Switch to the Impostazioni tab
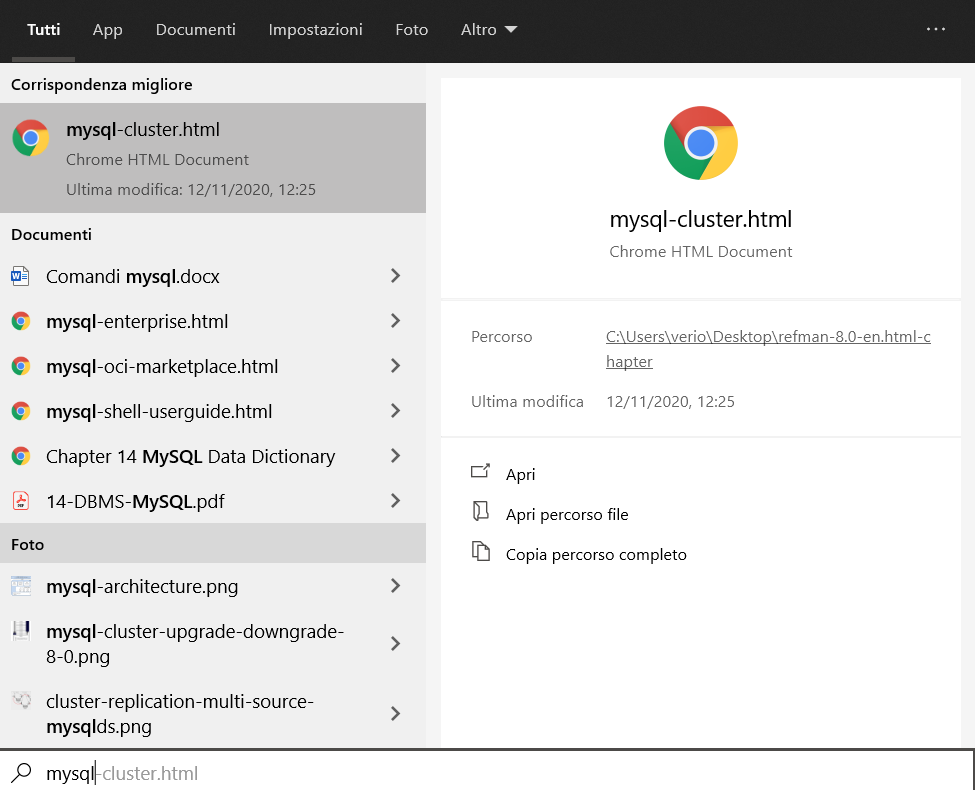The image size is (976, 790). (316, 30)
